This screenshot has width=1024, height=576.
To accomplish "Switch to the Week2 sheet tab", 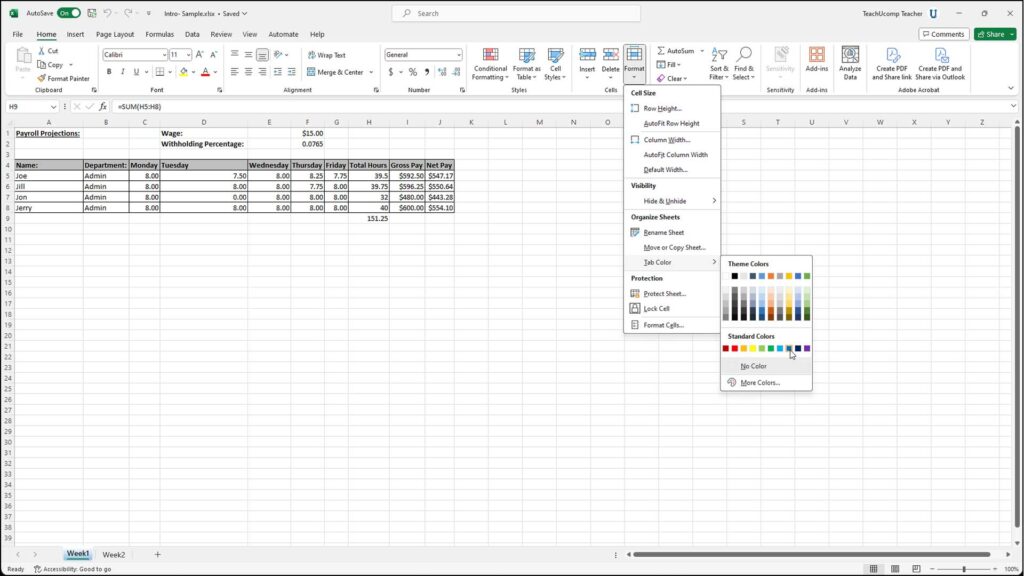I will (x=113, y=554).
